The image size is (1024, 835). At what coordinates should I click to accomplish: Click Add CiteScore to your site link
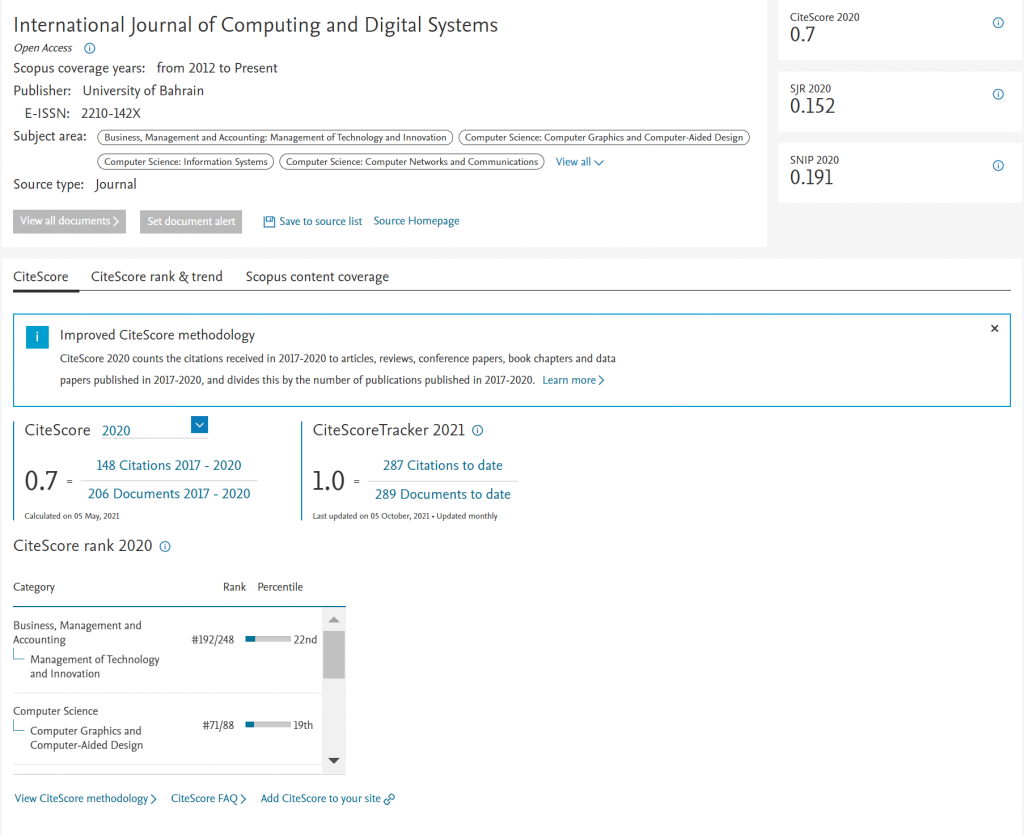click(x=327, y=799)
